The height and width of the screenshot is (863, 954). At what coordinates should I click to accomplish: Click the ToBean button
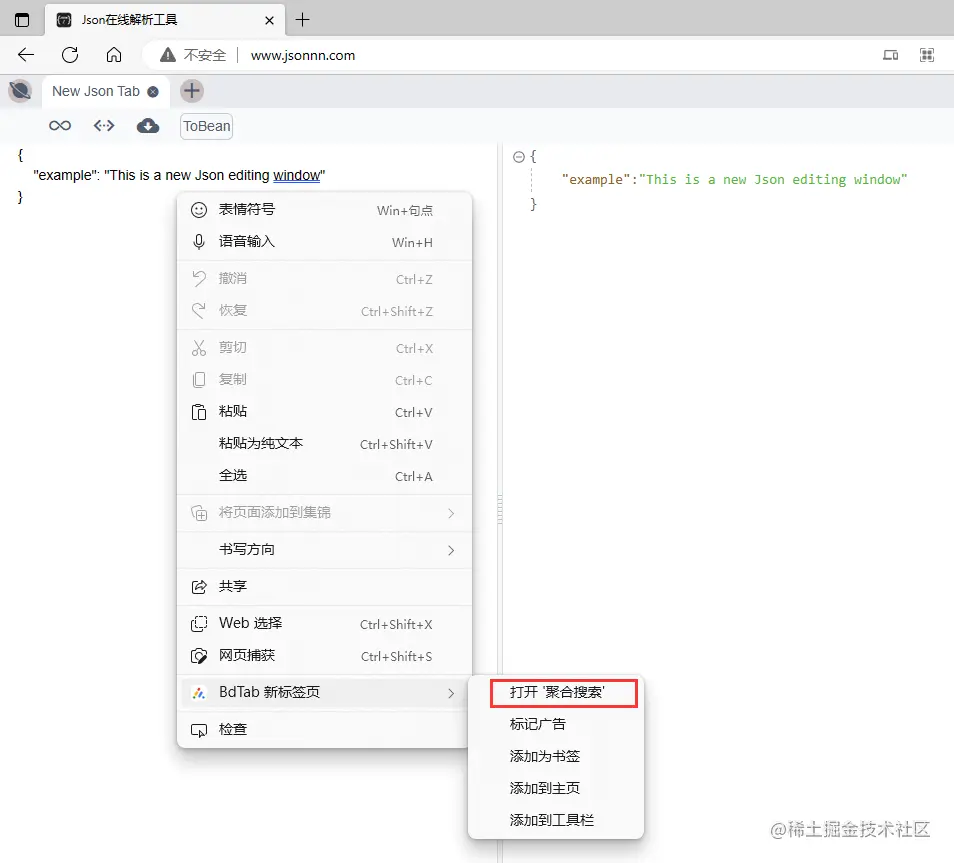tap(206, 126)
